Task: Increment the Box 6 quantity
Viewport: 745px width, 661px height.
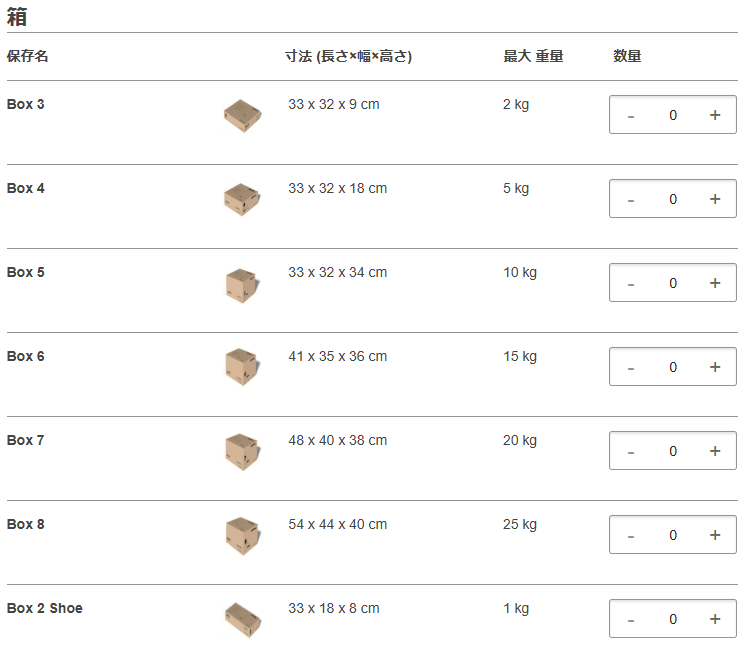Action: click(x=715, y=367)
